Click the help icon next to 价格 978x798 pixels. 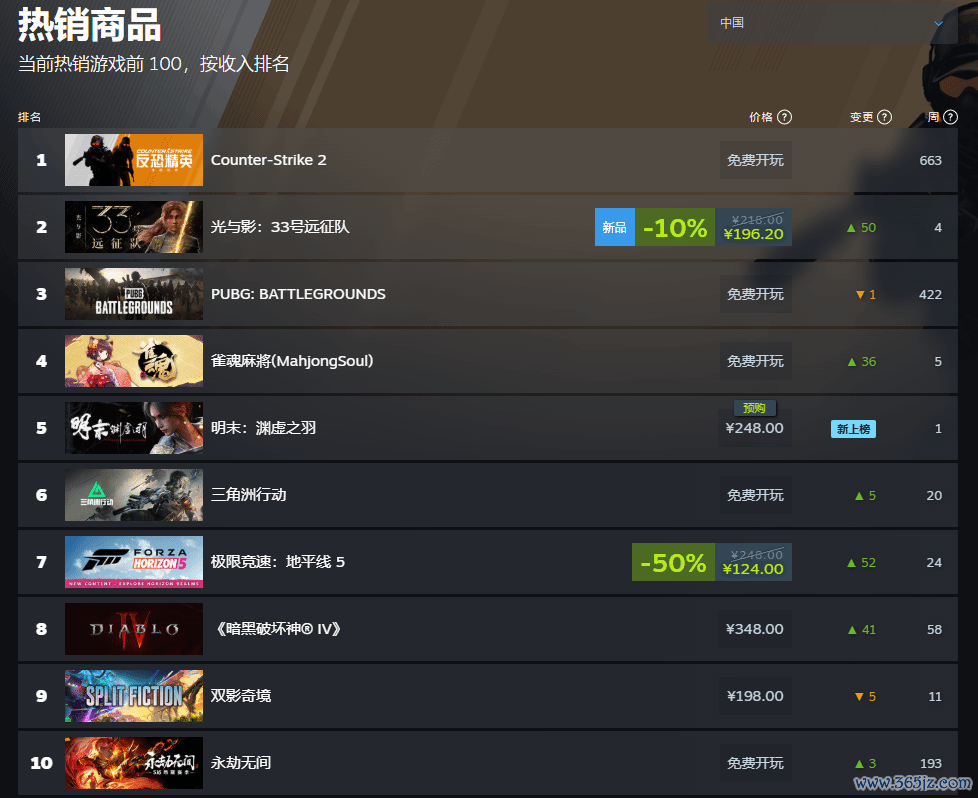click(x=785, y=117)
